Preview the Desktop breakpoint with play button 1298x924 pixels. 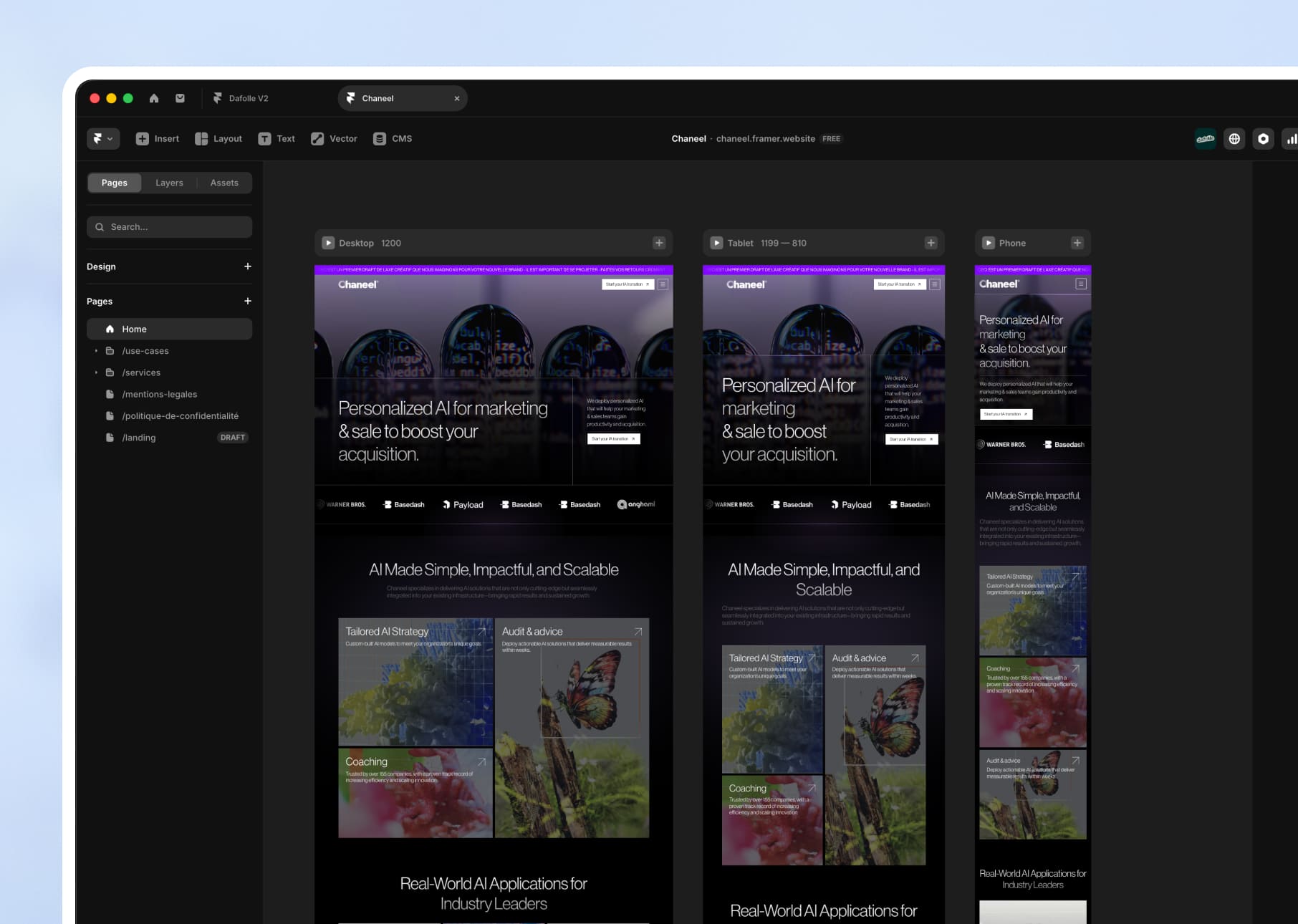[x=328, y=243]
